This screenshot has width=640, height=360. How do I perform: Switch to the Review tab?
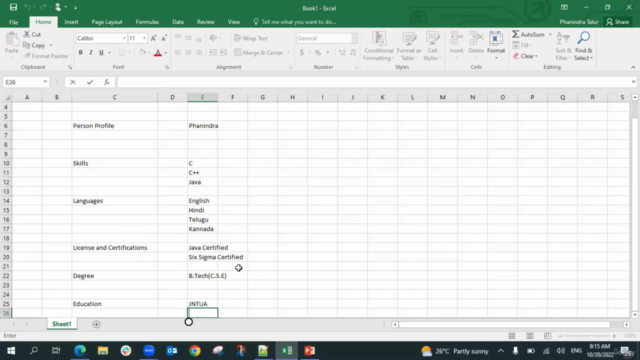click(206, 22)
